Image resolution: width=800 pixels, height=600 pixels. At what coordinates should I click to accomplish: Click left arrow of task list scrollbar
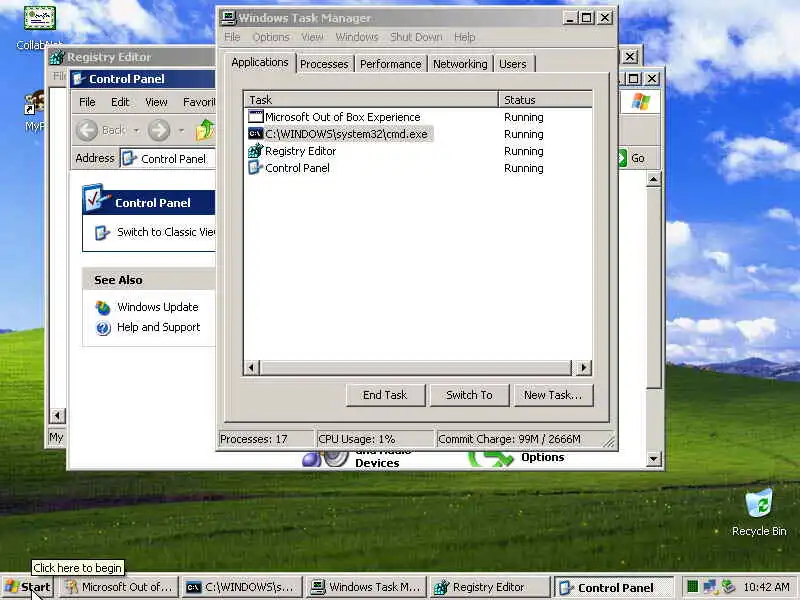pyautogui.click(x=252, y=368)
